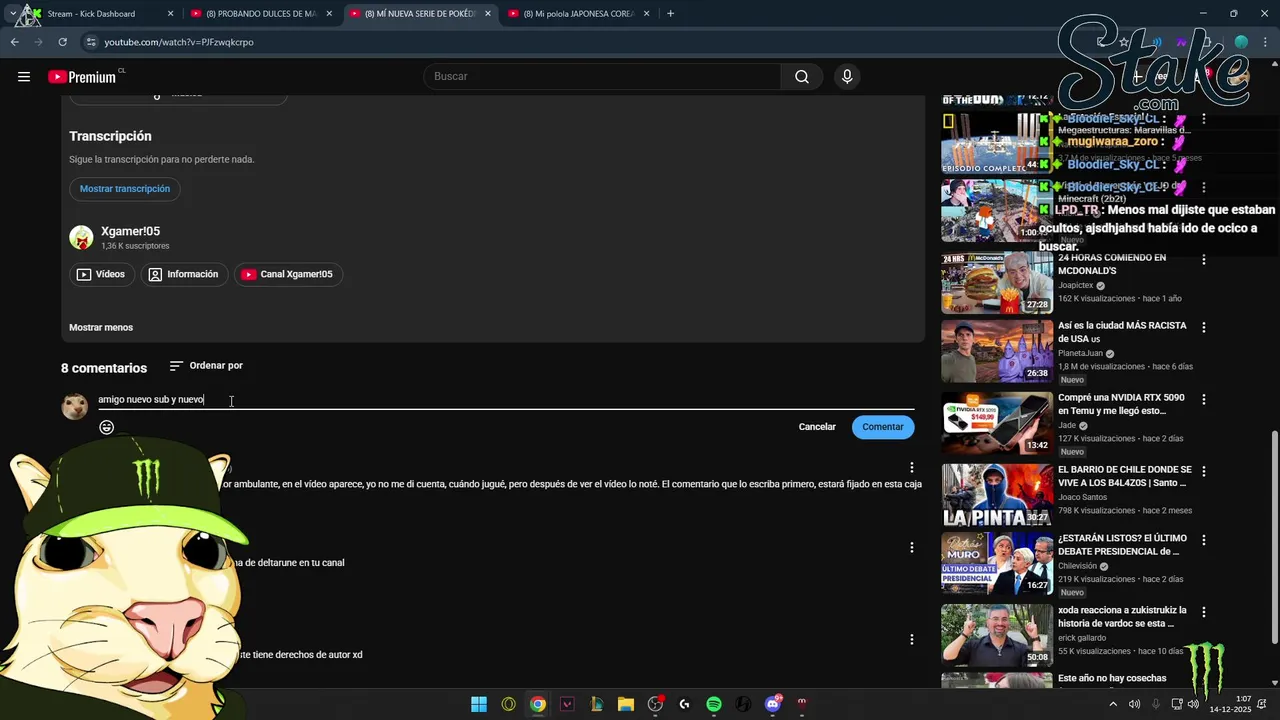Image resolution: width=1280 pixels, height=720 pixels.
Task: Open the emoji picker under the comment box
Action: (x=107, y=427)
